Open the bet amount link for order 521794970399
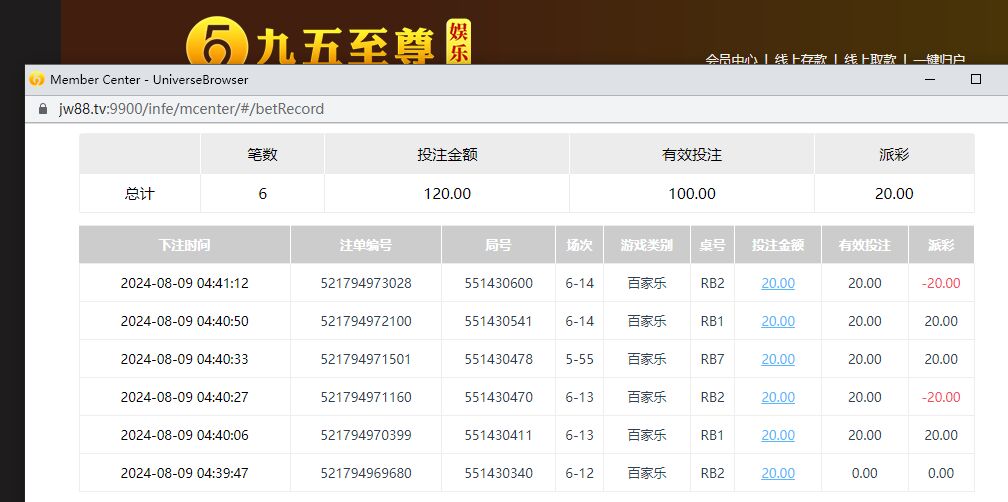The height and width of the screenshot is (502, 1008). point(778,435)
